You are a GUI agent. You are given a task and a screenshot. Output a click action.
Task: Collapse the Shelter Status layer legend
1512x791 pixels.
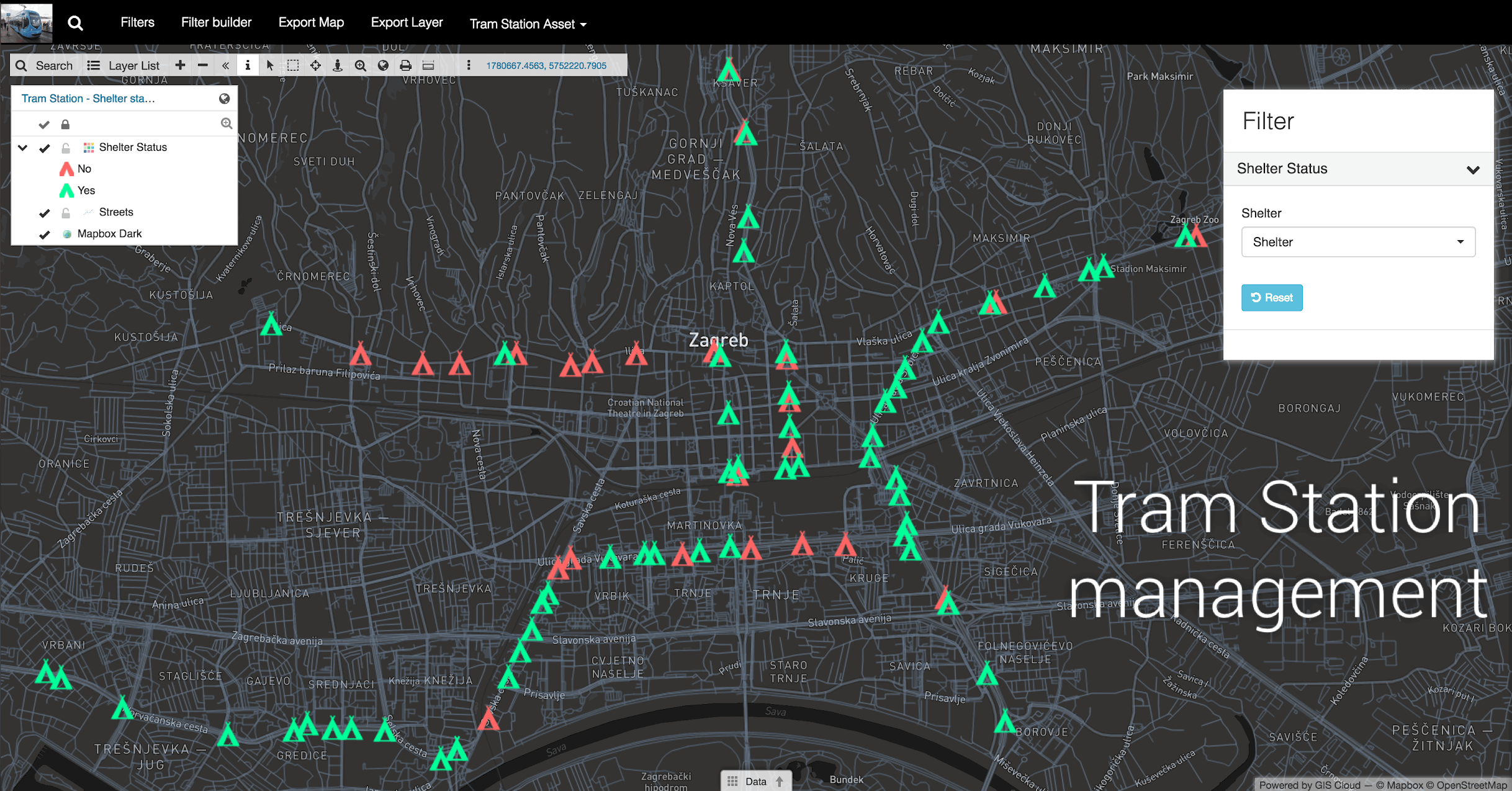tap(23, 148)
